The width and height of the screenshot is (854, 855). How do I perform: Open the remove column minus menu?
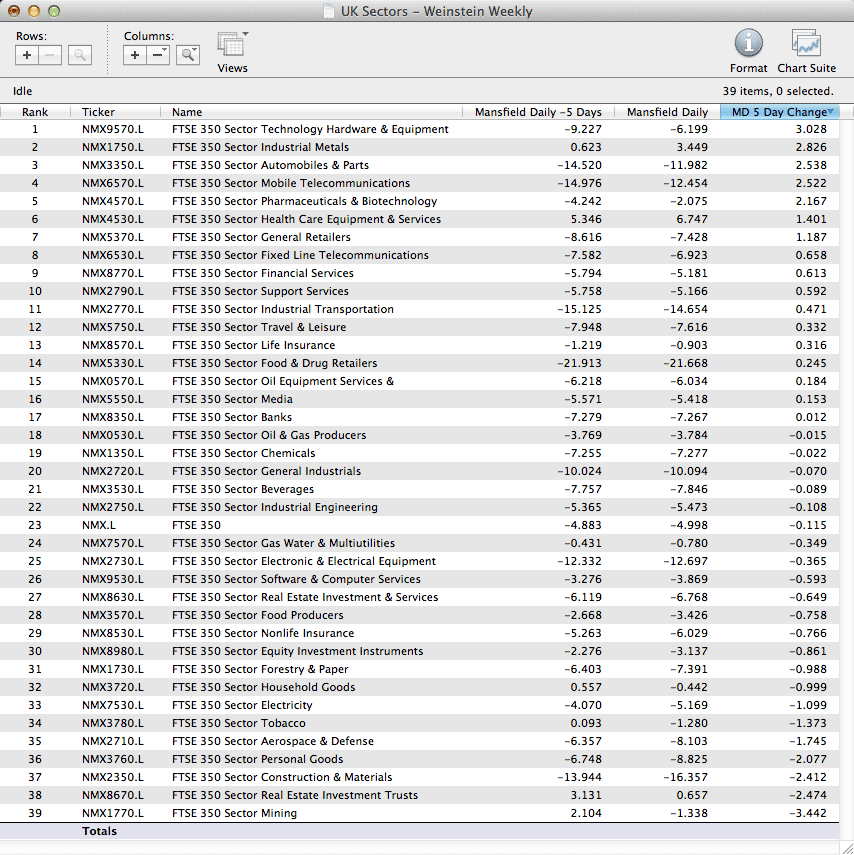(x=158, y=55)
